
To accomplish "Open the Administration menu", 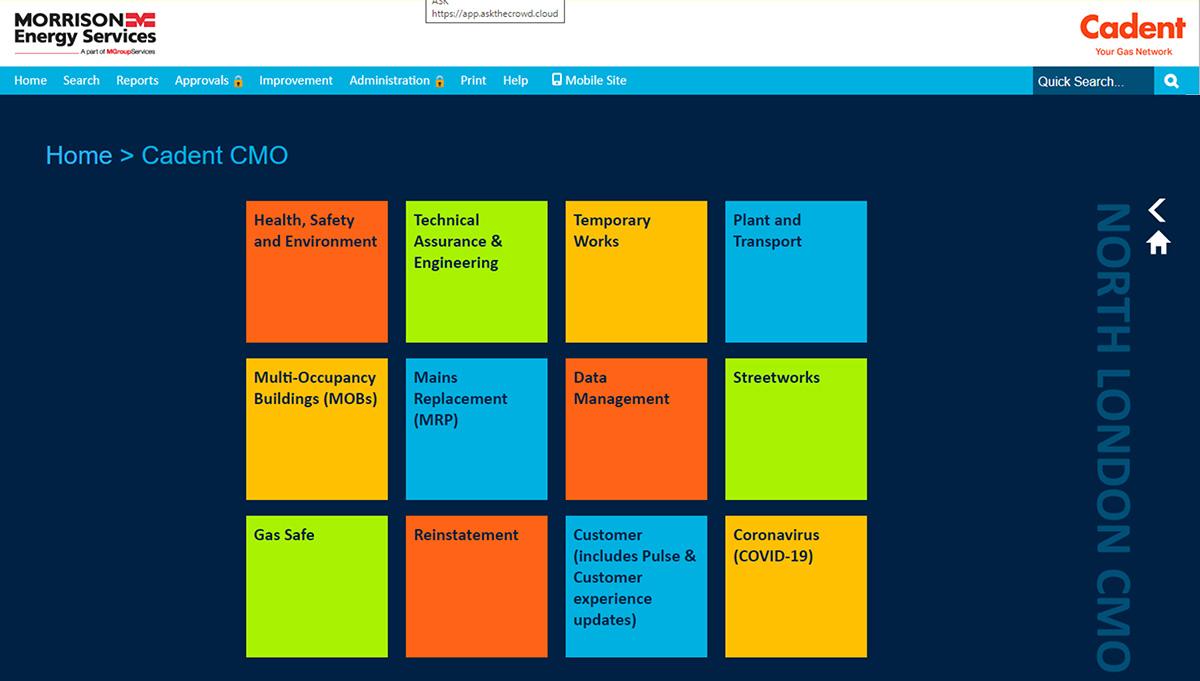I will [x=390, y=81].
